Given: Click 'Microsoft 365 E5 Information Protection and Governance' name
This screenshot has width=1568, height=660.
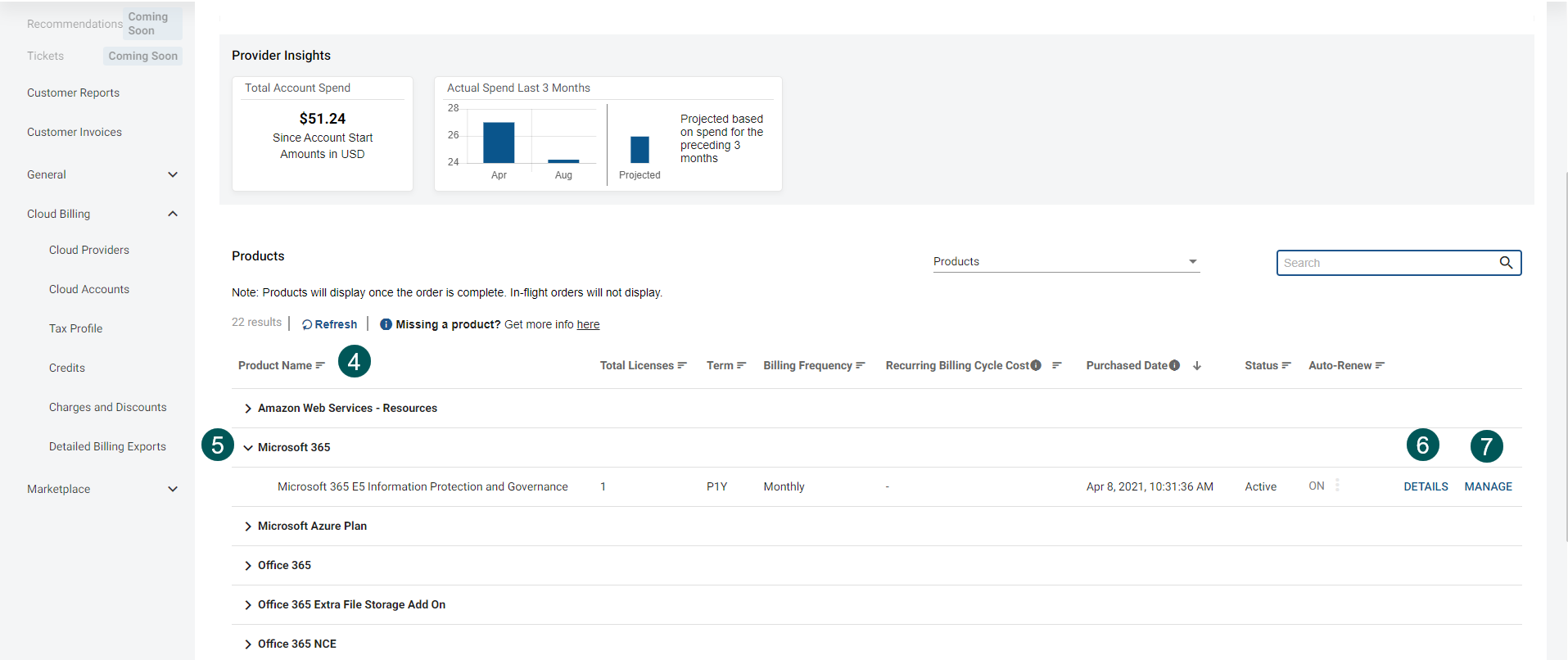Looking at the screenshot, I should point(423,486).
